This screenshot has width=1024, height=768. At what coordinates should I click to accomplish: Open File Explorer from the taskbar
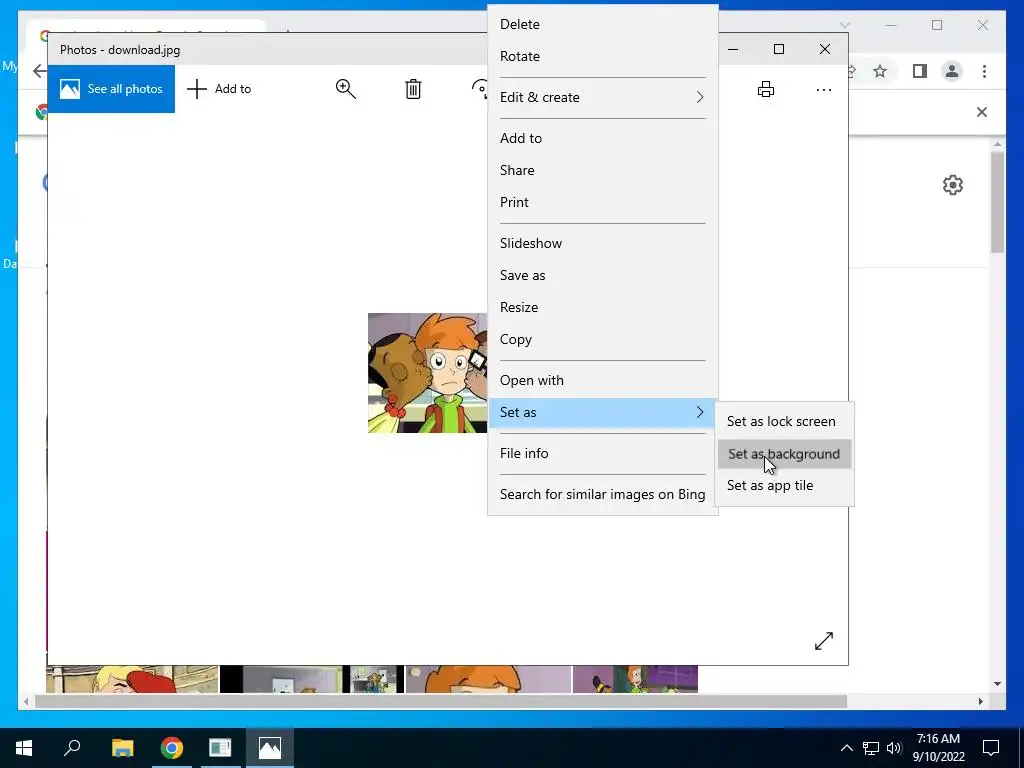point(122,747)
